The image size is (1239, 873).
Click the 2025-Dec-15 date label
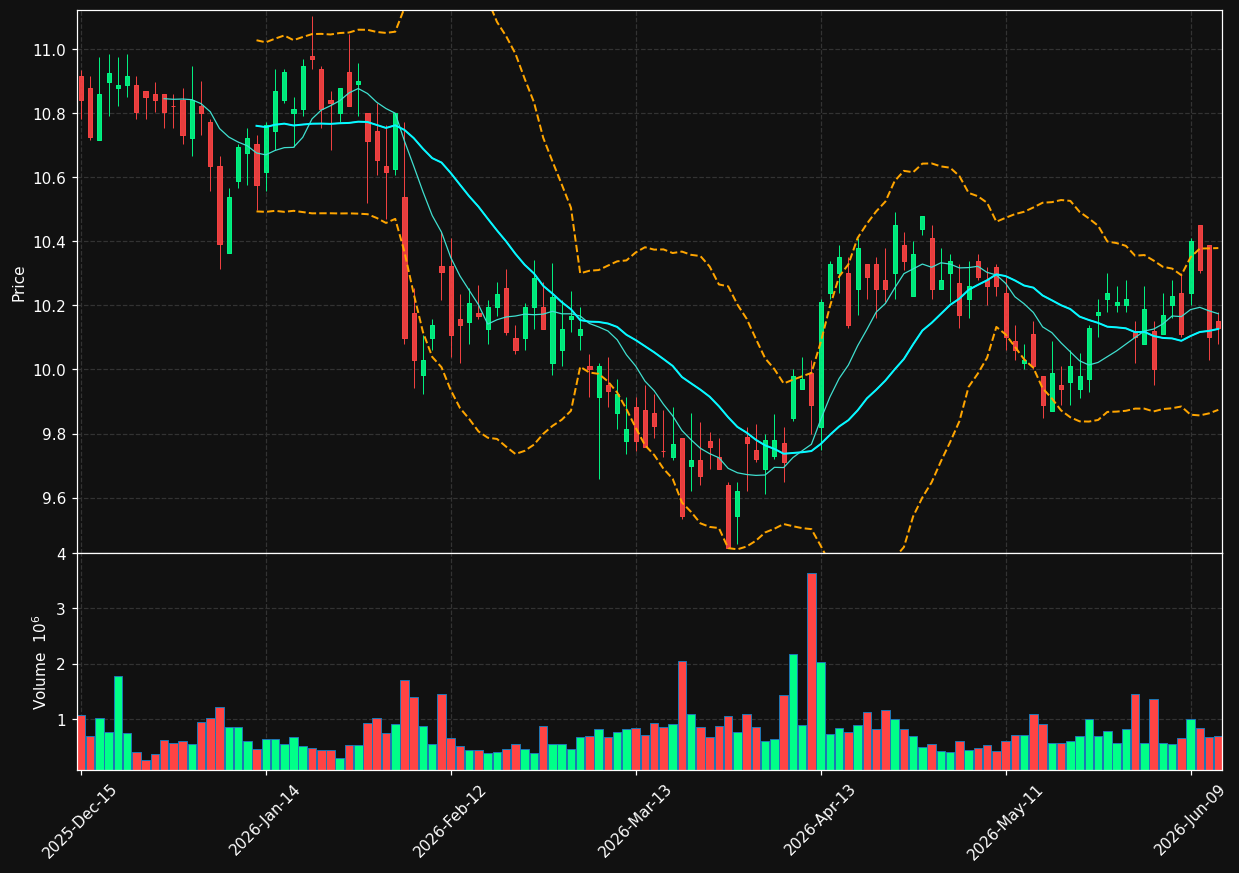tap(79, 821)
